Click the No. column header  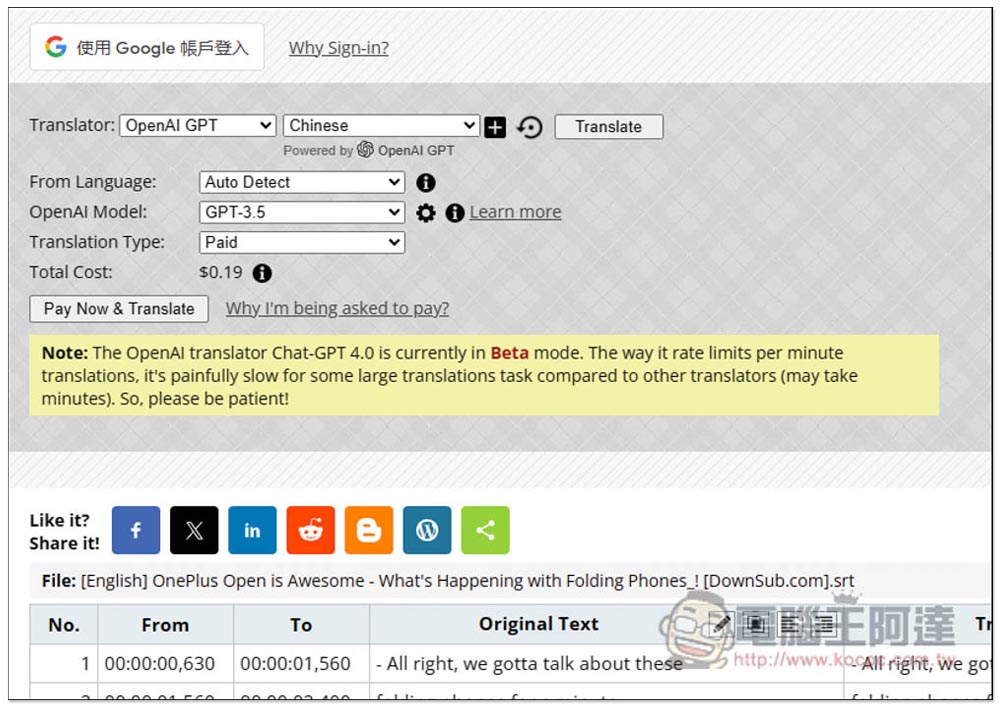[64, 624]
